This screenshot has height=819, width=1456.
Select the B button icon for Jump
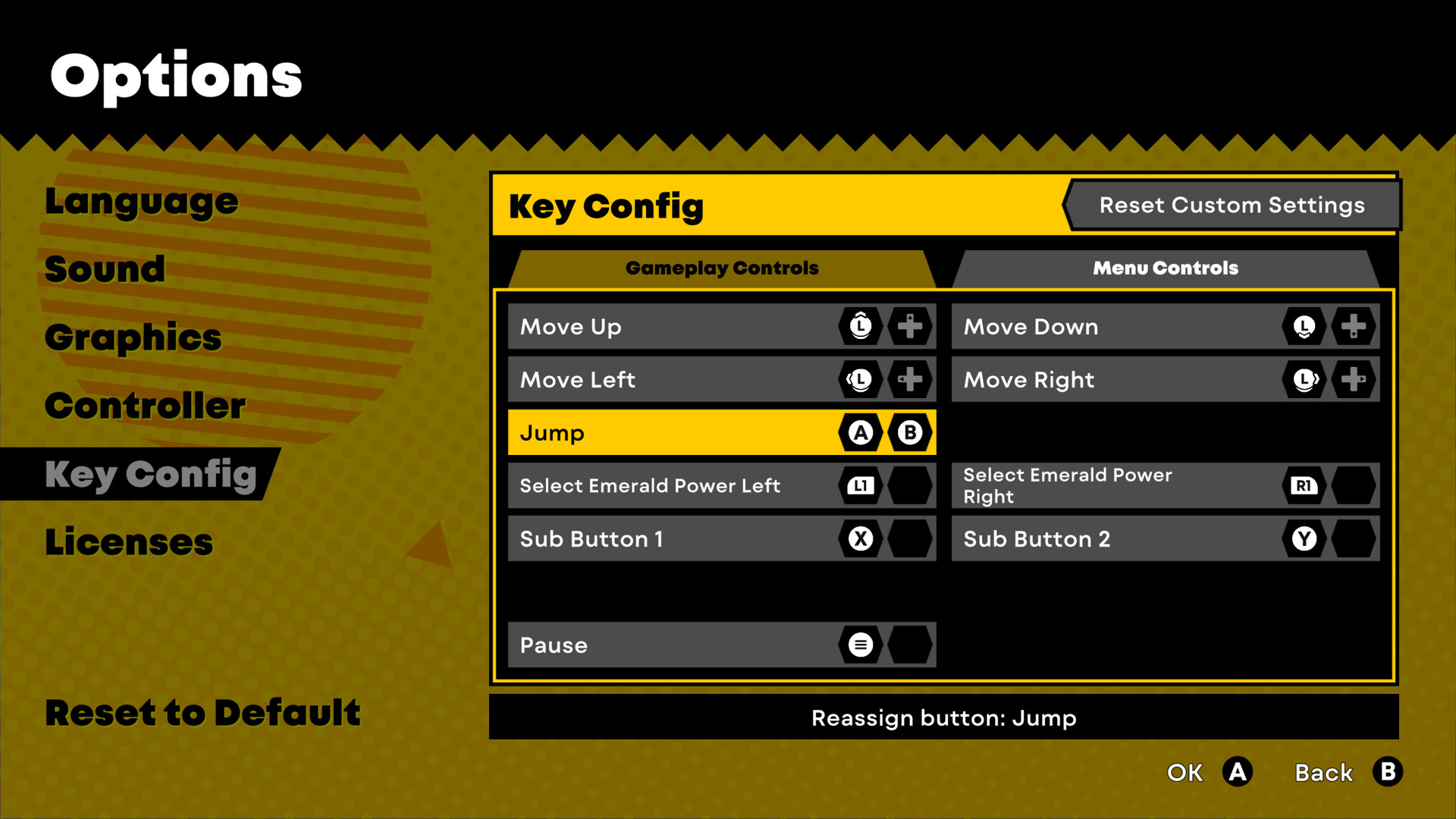(908, 432)
